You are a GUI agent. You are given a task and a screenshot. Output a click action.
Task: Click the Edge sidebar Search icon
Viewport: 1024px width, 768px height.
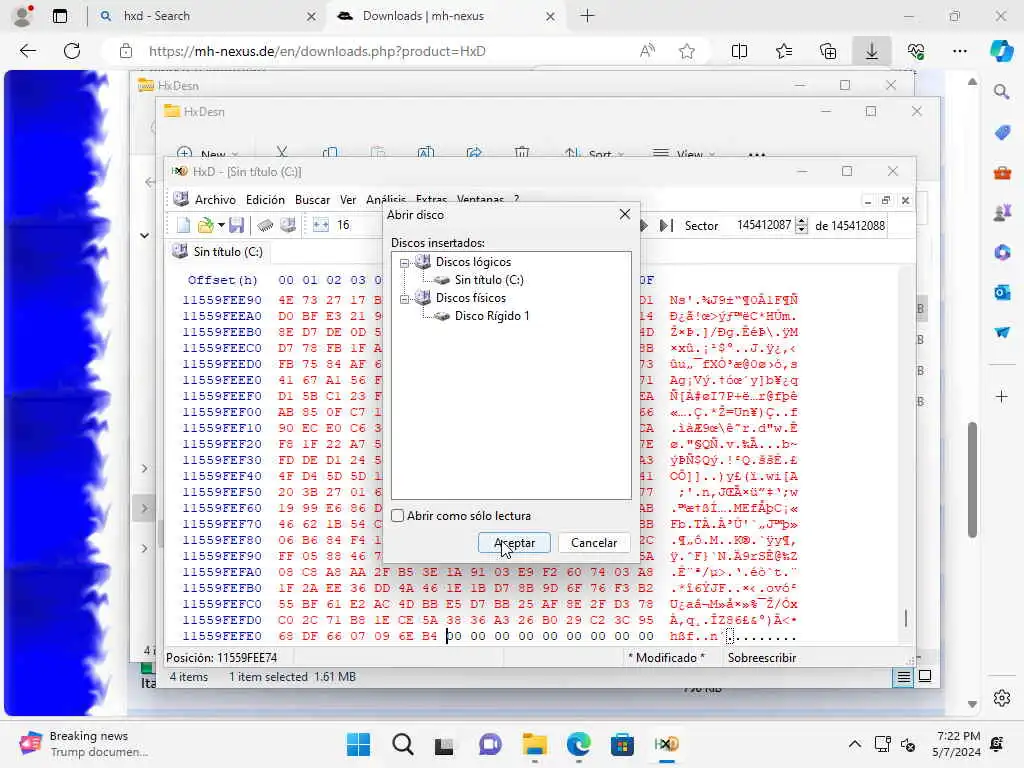coord(1002,92)
